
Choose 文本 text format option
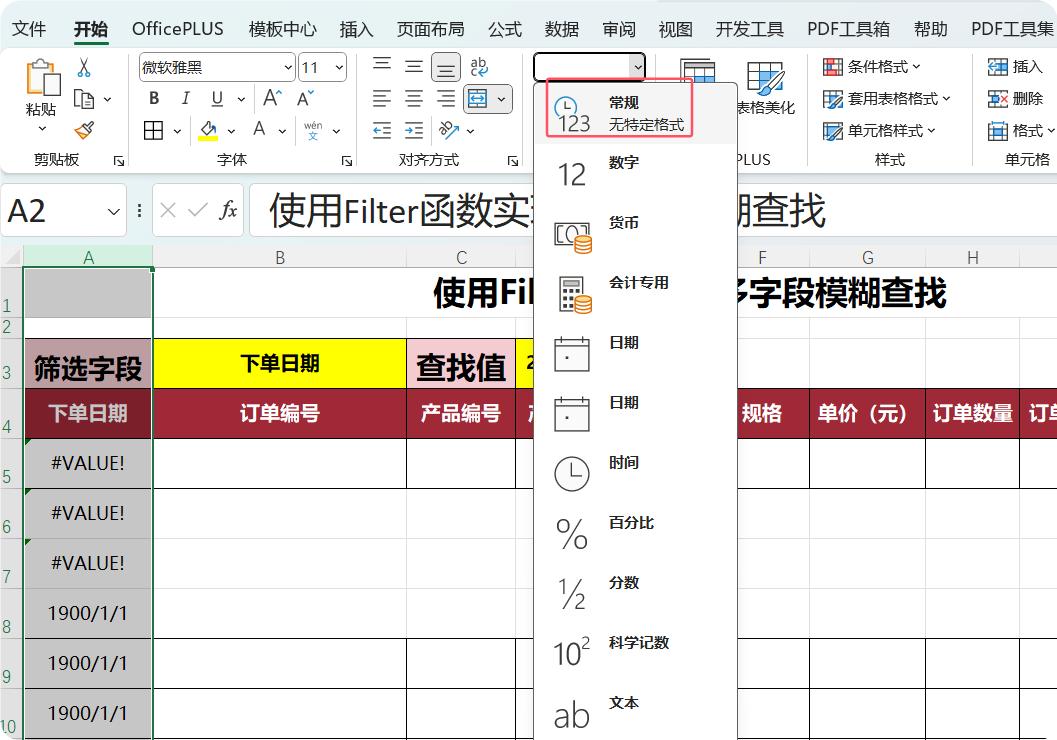click(x=634, y=713)
